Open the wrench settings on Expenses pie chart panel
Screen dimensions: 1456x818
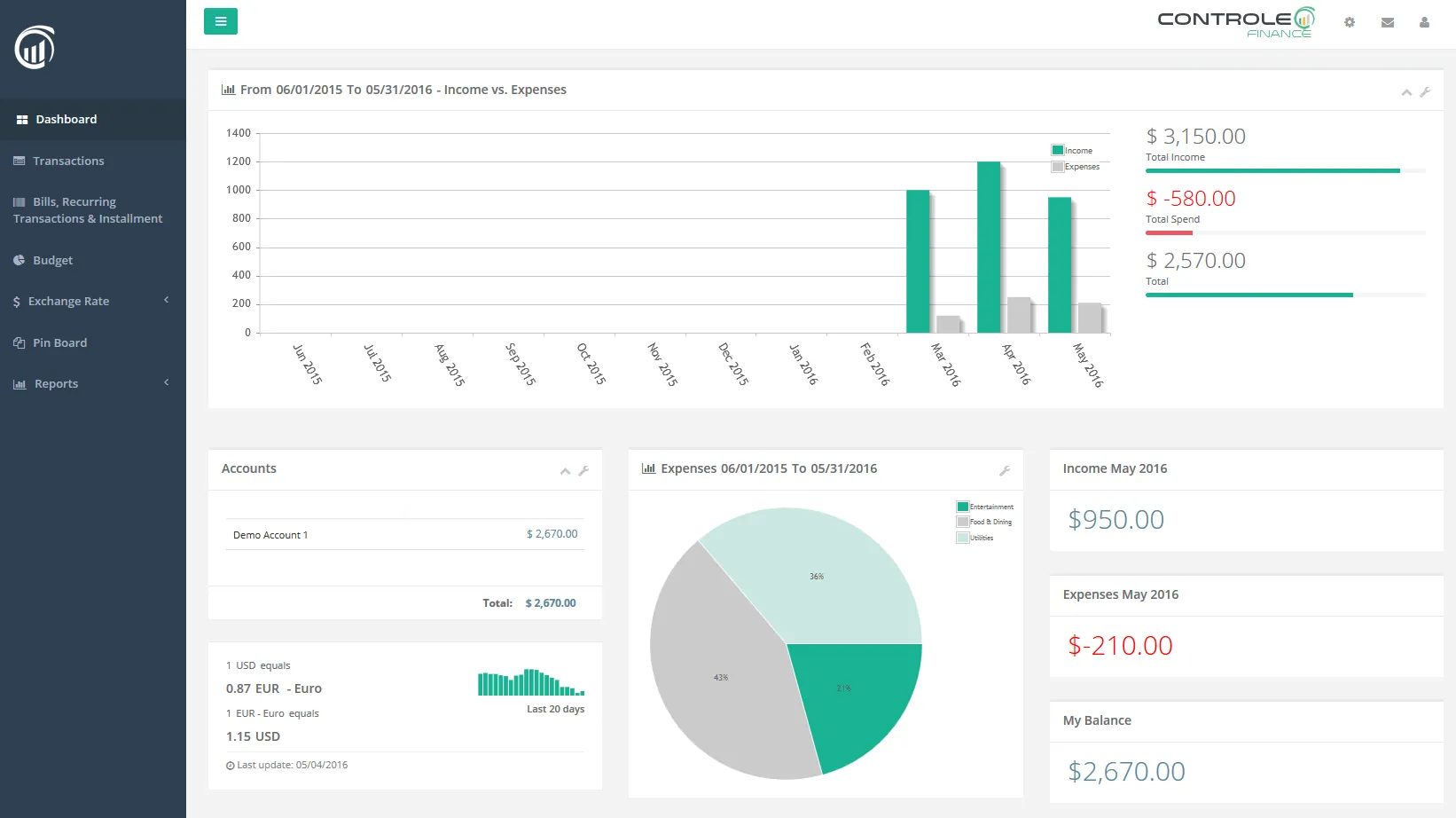tap(1006, 470)
